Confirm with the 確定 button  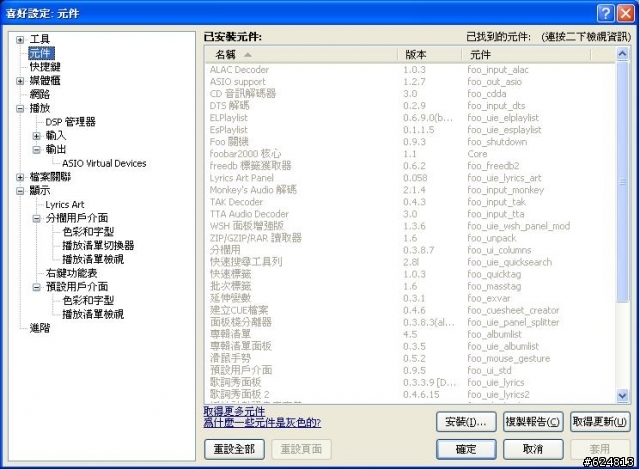tap(466, 449)
